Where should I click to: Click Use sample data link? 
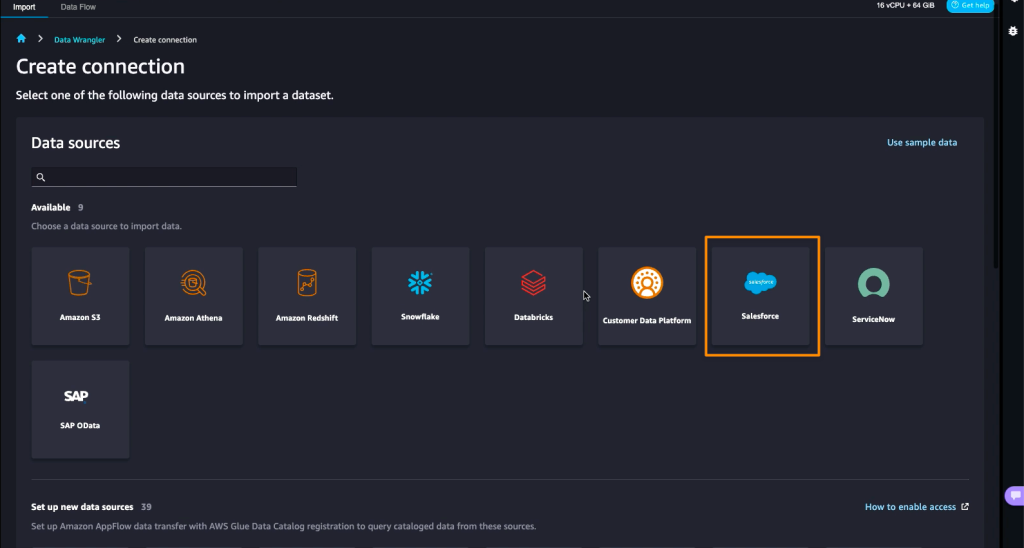[x=921, y=142]
